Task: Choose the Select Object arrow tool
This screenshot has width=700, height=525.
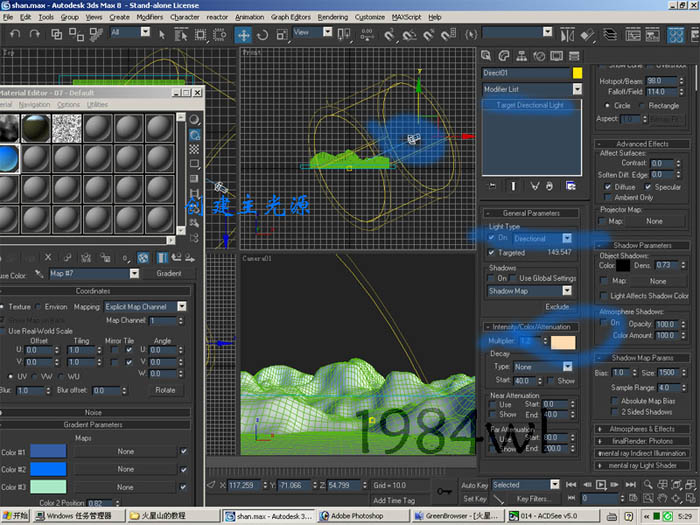Action: (162, 35)
